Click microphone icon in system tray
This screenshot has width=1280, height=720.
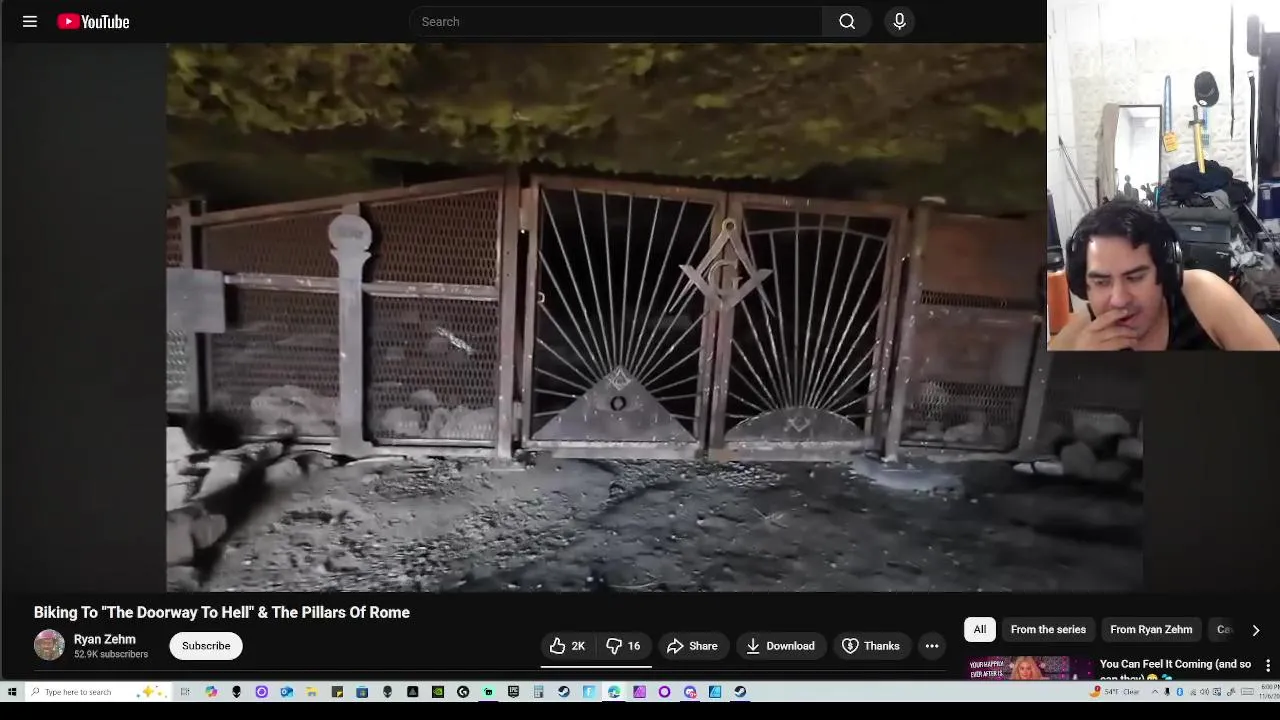(1167, 691)
